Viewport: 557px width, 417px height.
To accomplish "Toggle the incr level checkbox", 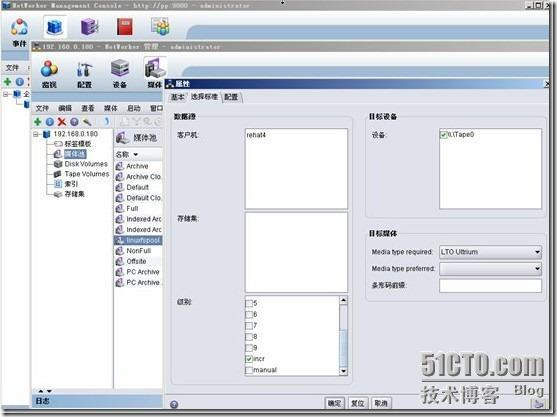I will coord(249,359).
